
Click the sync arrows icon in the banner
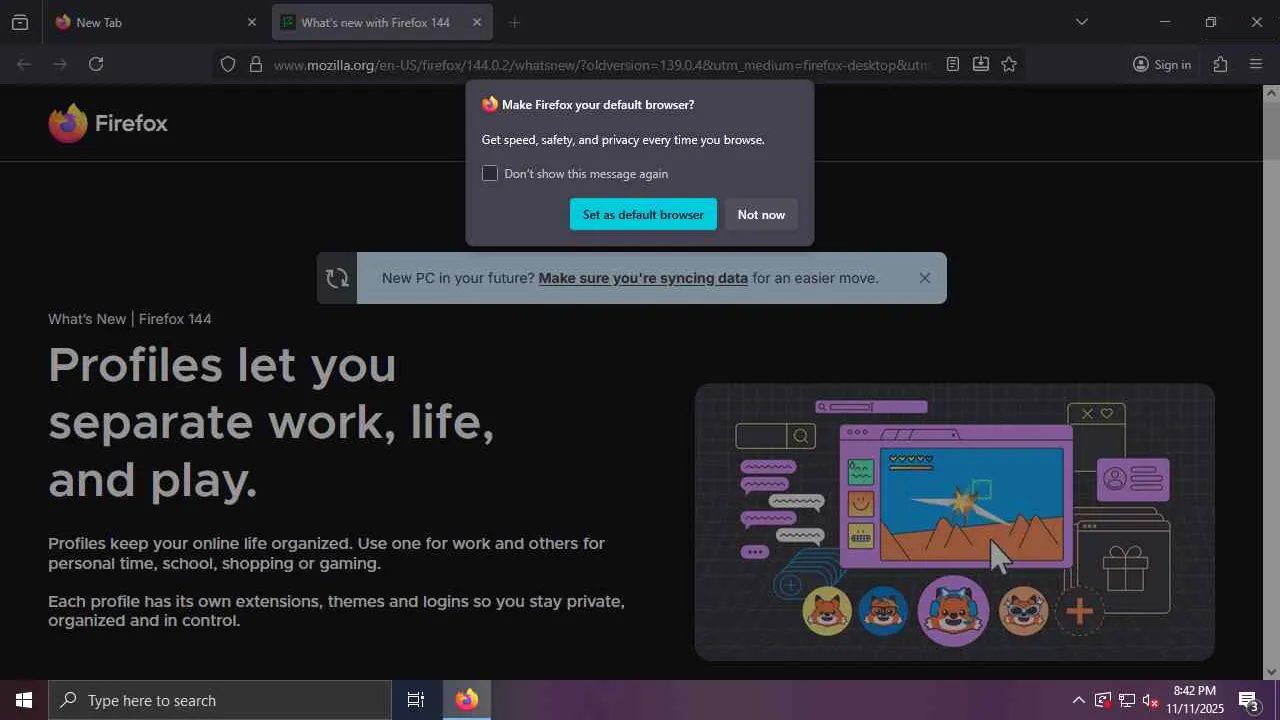[x=337, y=278]
